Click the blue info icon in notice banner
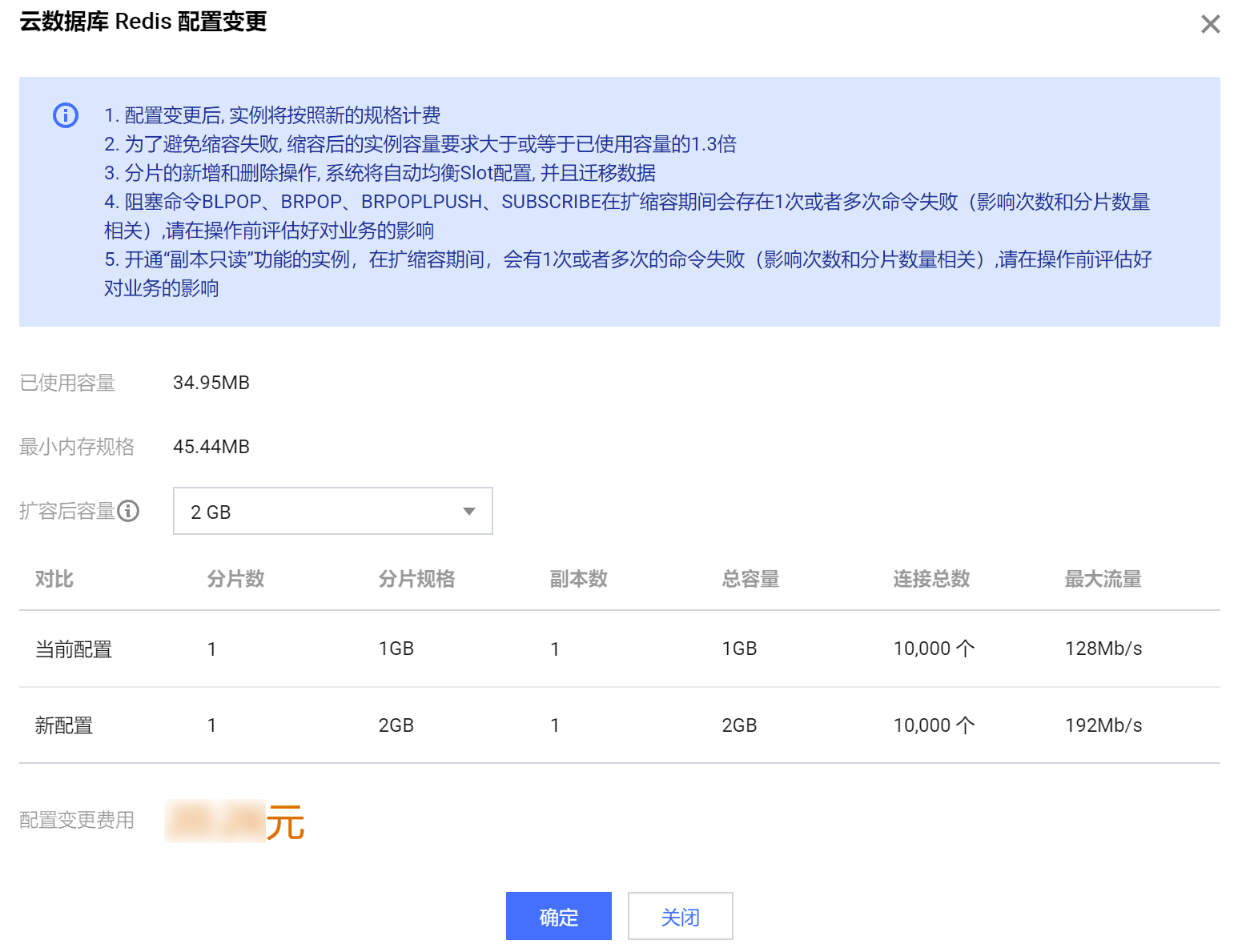Screen dimensions: 1242x952 pos(66,115)
